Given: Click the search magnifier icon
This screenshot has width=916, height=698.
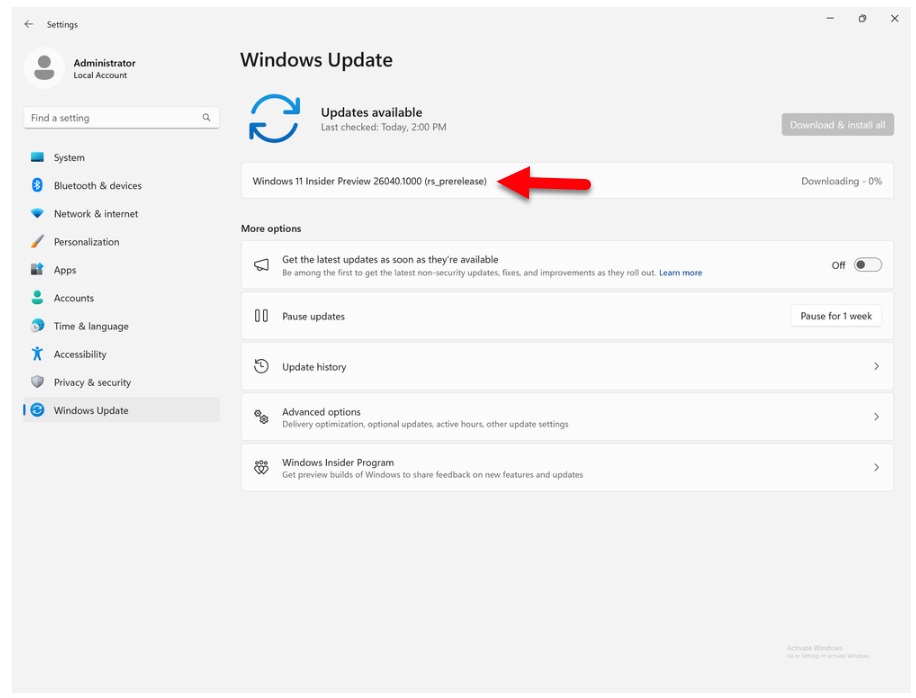Looking at the screenshot, I should click(x=206, y=117).
